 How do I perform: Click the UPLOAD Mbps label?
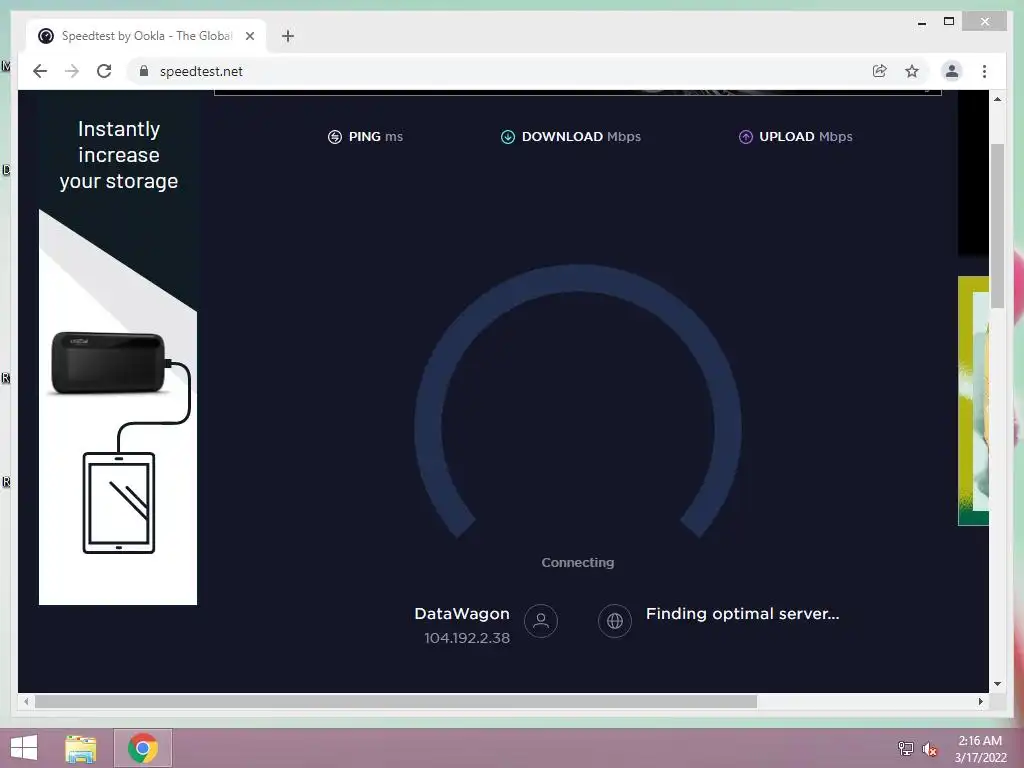[805, 136]
